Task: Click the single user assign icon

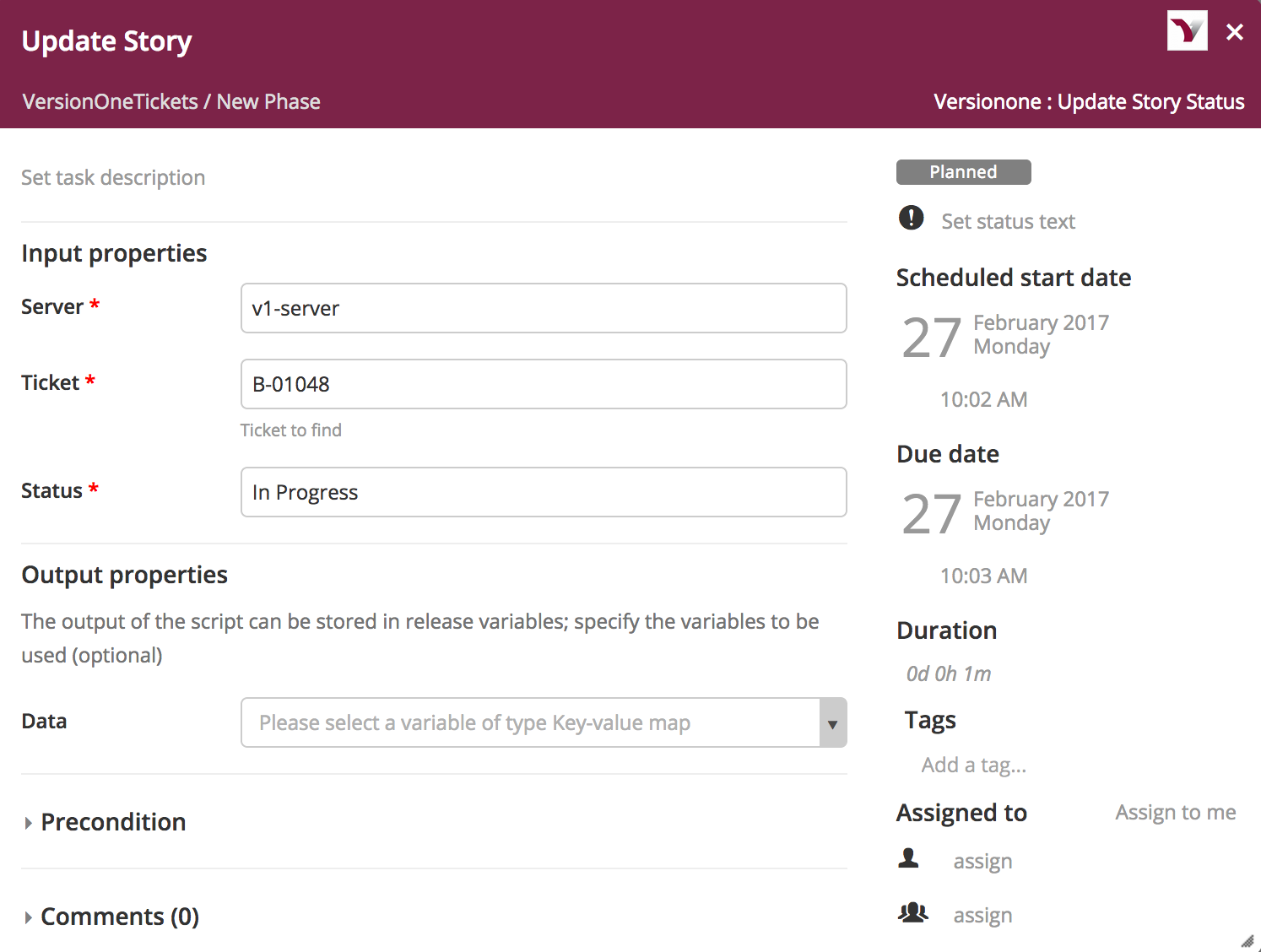Action: 909,858
